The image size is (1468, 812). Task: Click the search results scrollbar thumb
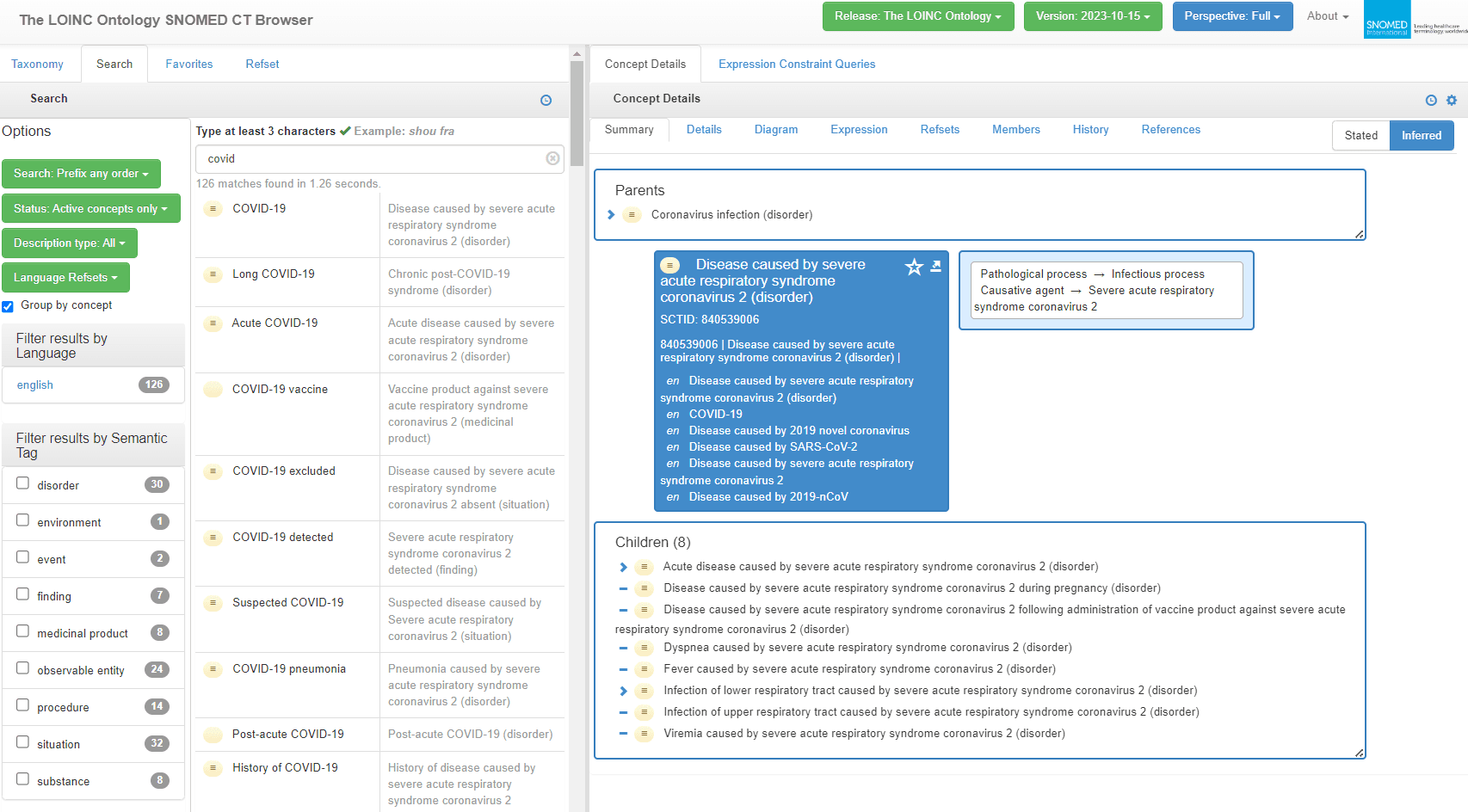click(577, 114)
